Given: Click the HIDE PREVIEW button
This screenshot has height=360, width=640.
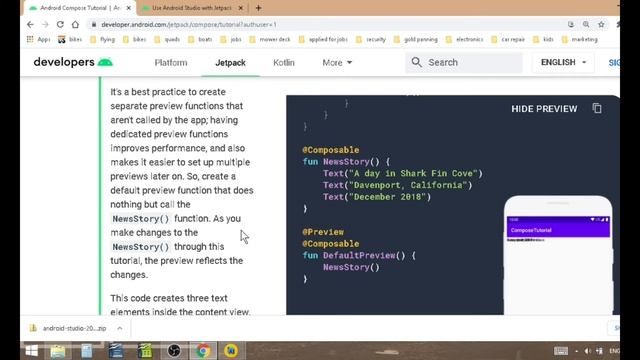Looking at the screenshot, I should click(x=544, y=109).
